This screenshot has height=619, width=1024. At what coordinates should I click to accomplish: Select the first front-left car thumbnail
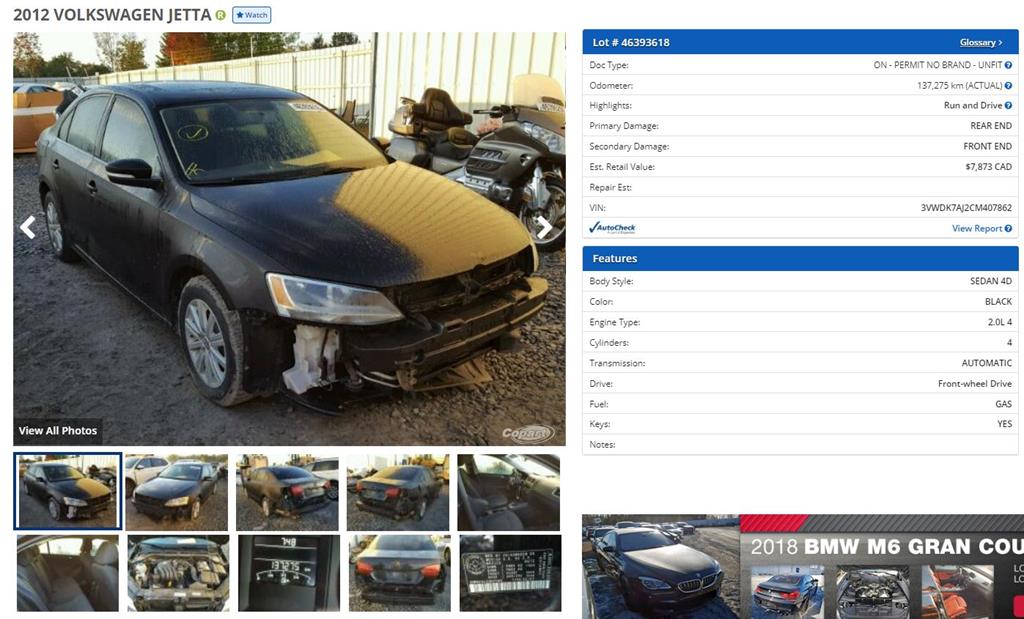pyautogui.click(x=67, y=491)
